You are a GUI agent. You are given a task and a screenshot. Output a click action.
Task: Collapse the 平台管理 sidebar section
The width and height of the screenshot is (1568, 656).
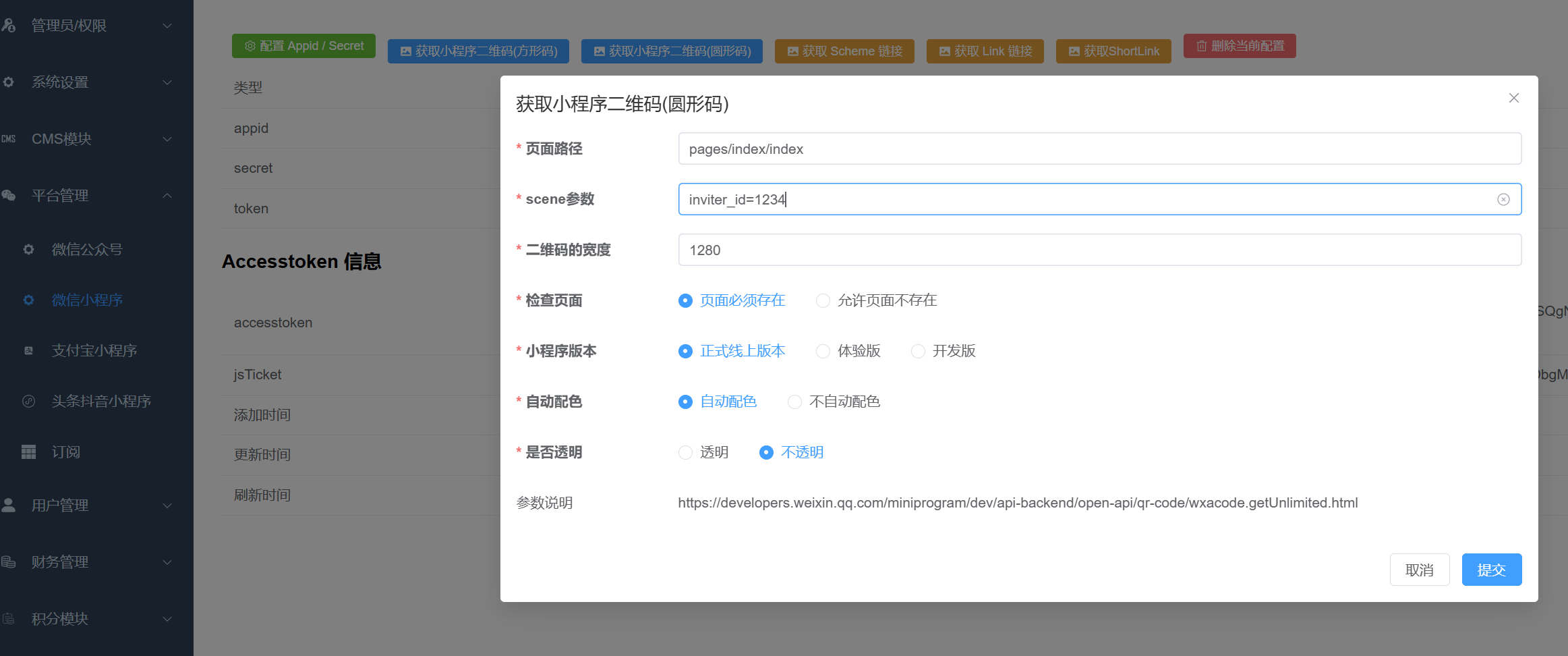click(x=167, y=195)
